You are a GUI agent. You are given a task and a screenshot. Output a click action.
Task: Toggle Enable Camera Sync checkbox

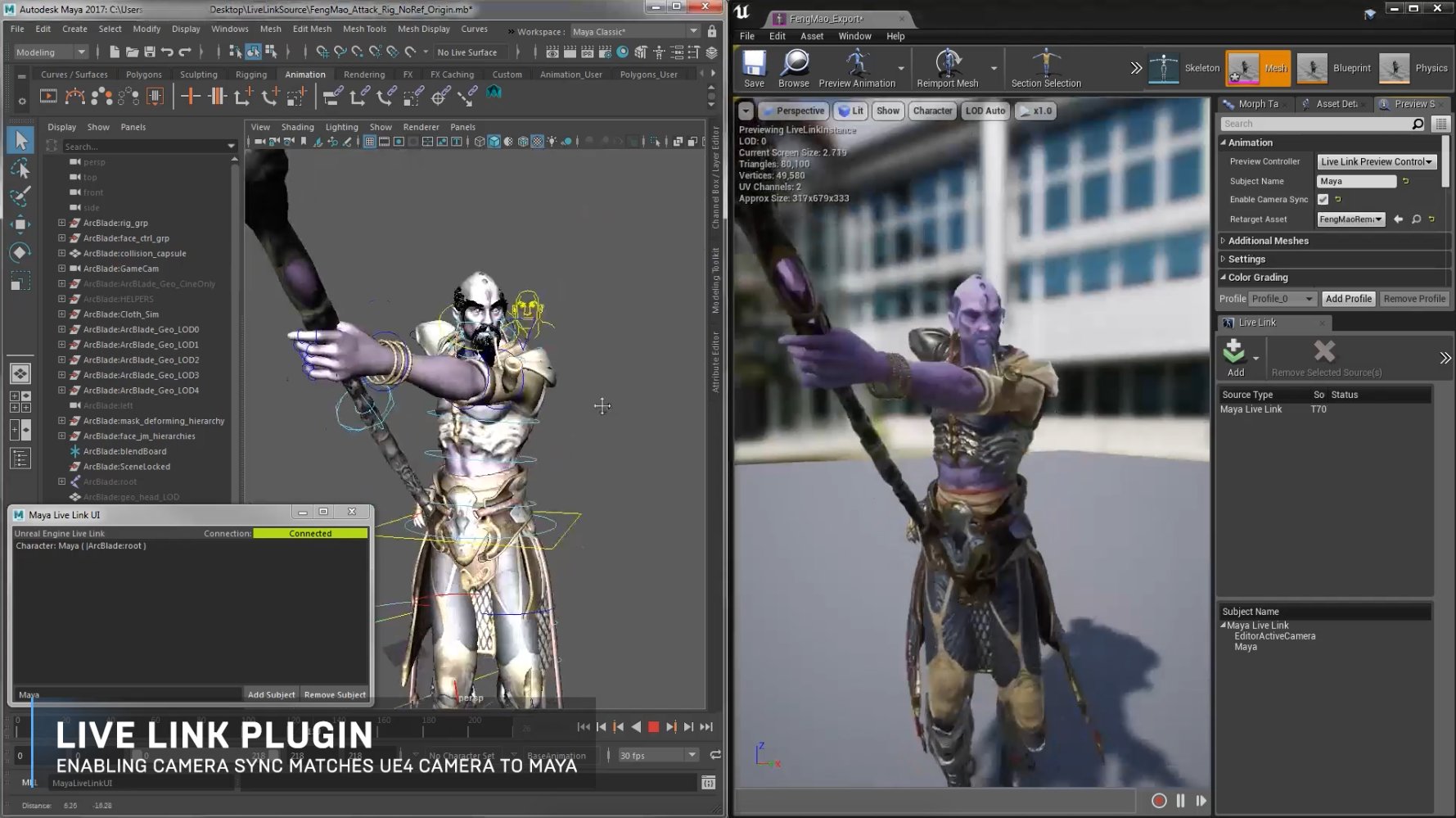tap(1323, 200)
